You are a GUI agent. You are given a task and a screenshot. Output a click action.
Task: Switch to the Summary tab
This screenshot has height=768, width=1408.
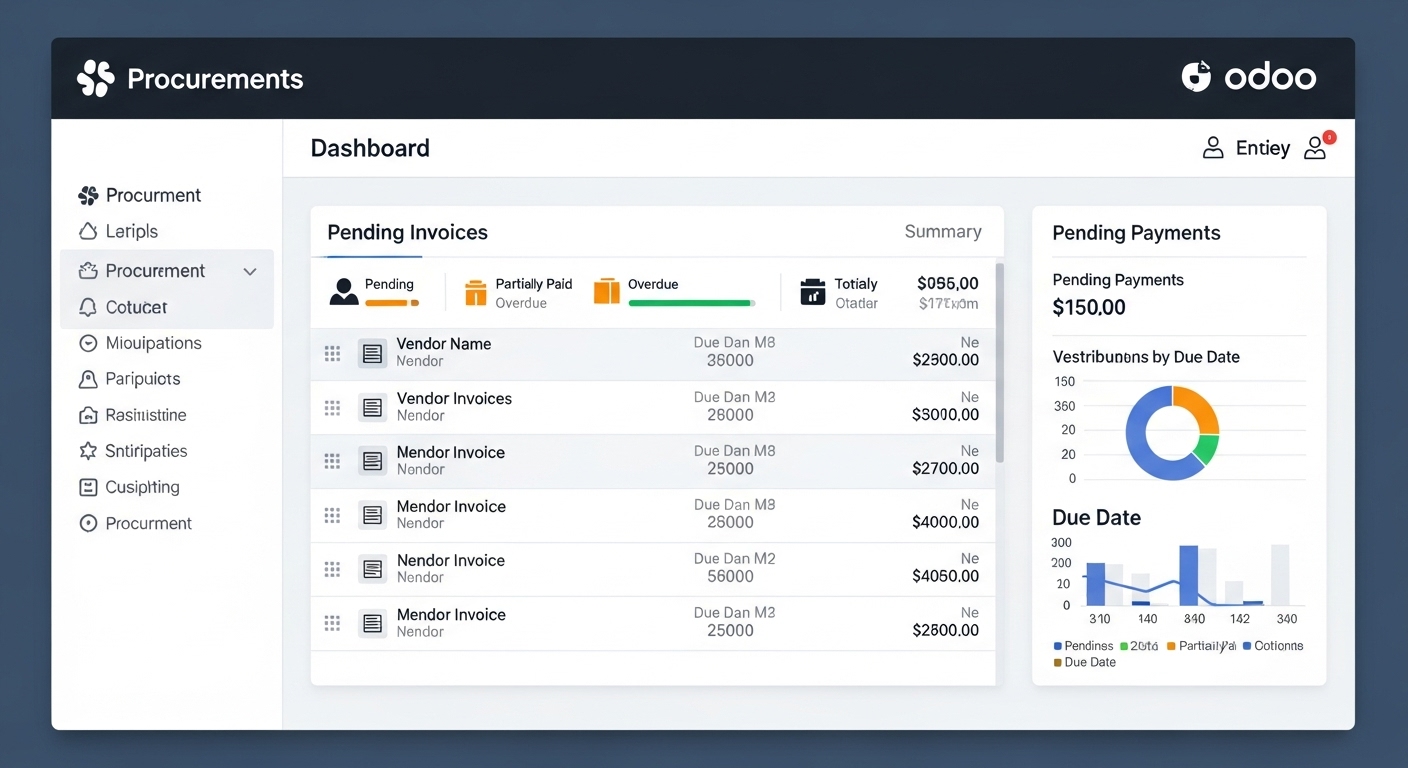coord(942,232)
